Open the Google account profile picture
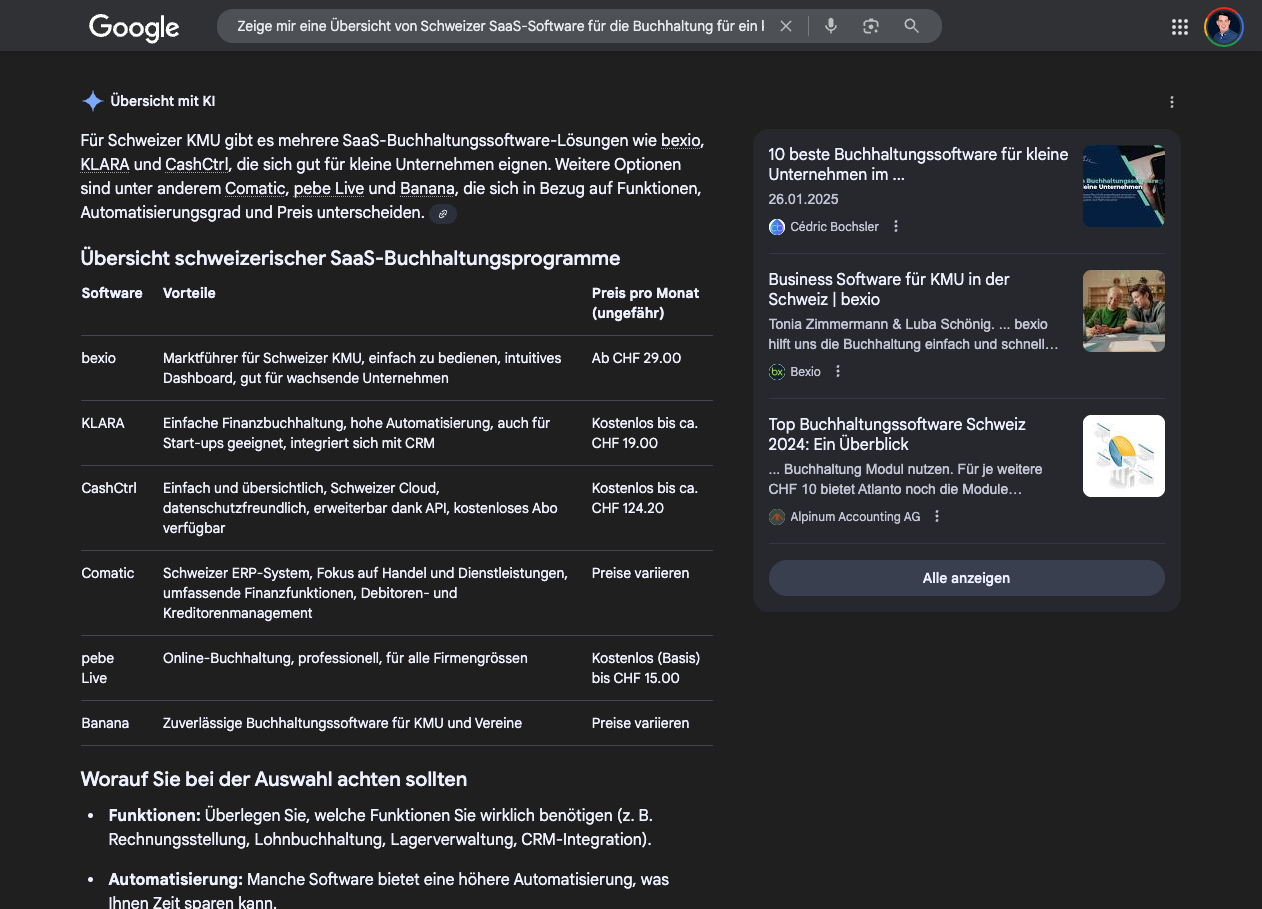 coord(1224,27)
